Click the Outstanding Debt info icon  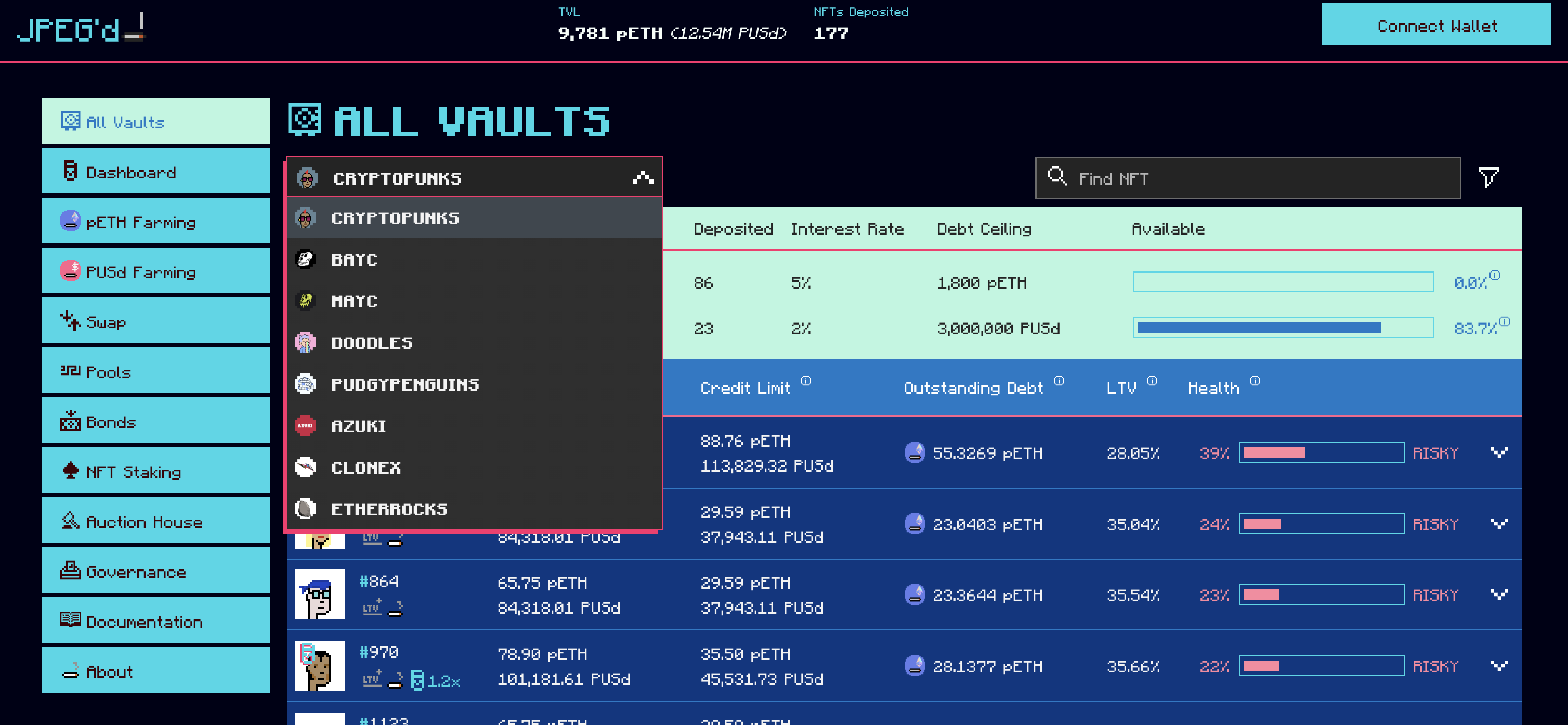[x=1059, y=381]
